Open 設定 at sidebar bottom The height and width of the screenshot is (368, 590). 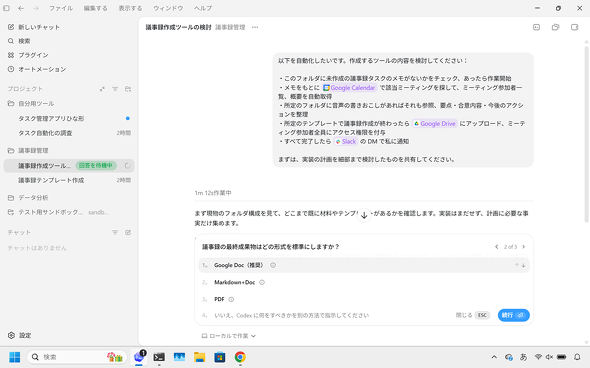20,335
